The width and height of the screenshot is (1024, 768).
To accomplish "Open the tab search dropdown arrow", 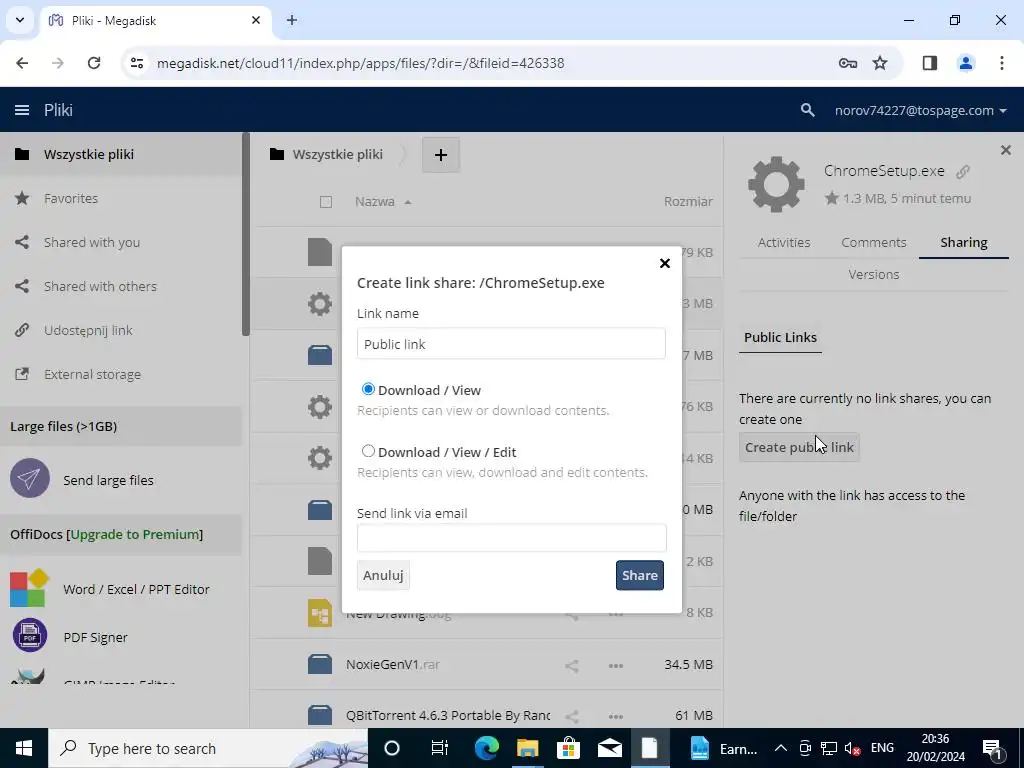I will click(20, 20).
